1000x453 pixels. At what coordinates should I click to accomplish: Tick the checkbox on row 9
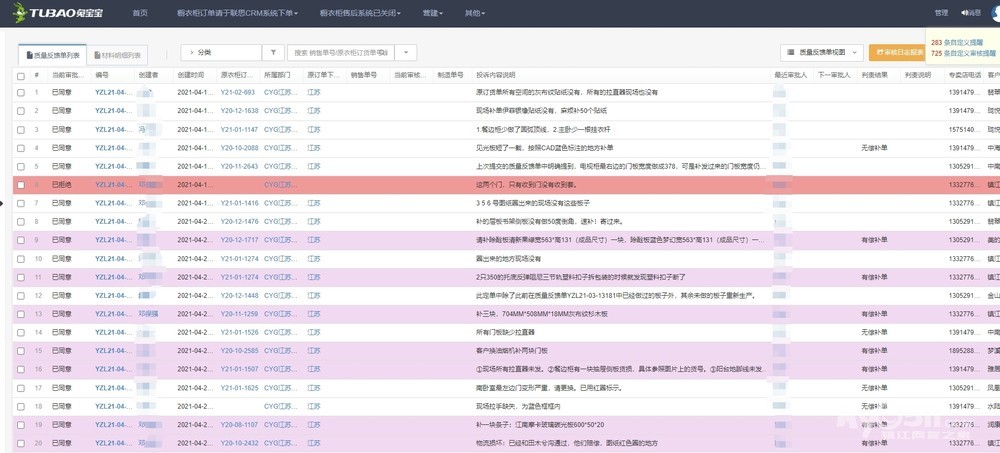[20, 240]
